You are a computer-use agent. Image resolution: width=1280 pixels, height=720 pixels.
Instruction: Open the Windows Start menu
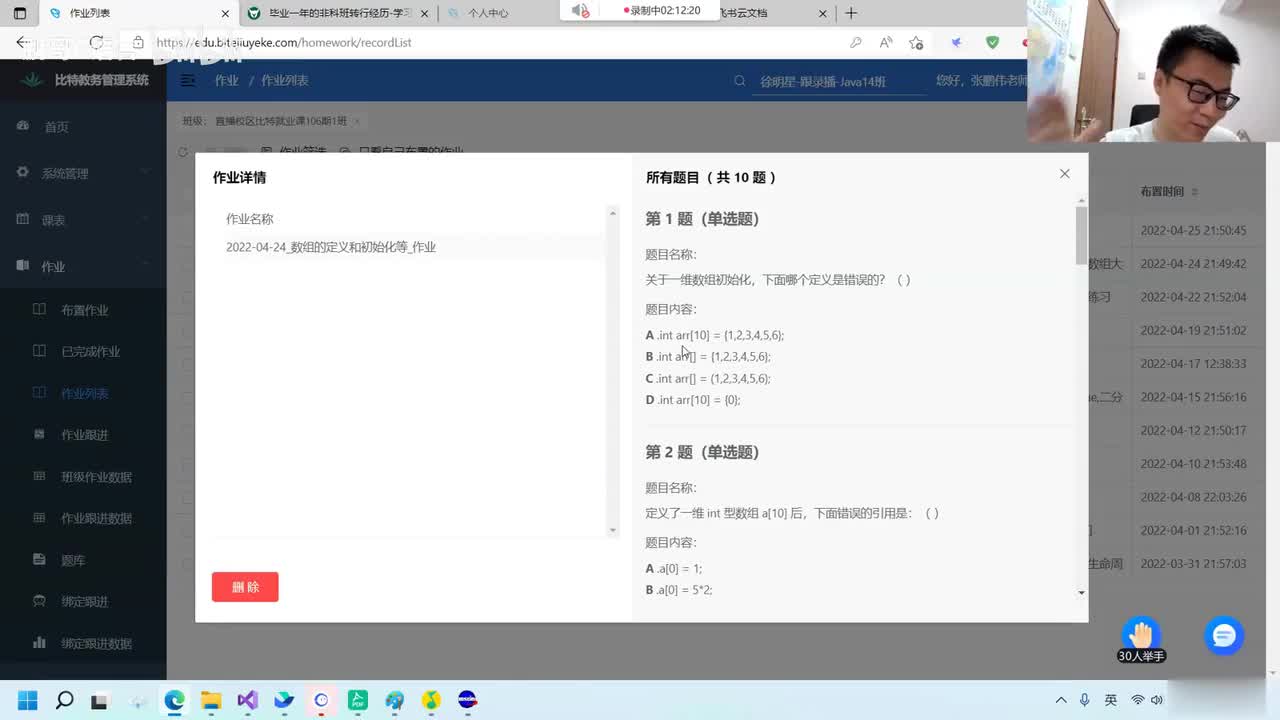coord(28,700)
